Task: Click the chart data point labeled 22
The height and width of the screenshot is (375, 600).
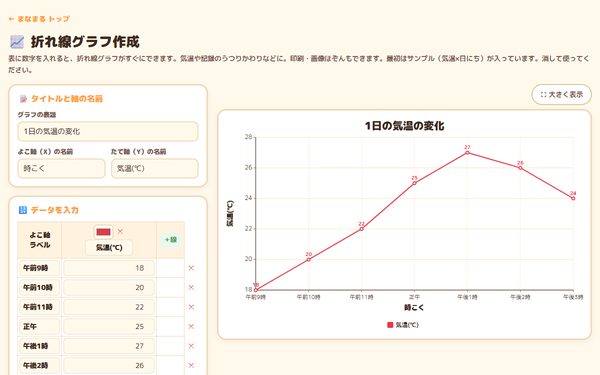Action: (362, 229)
